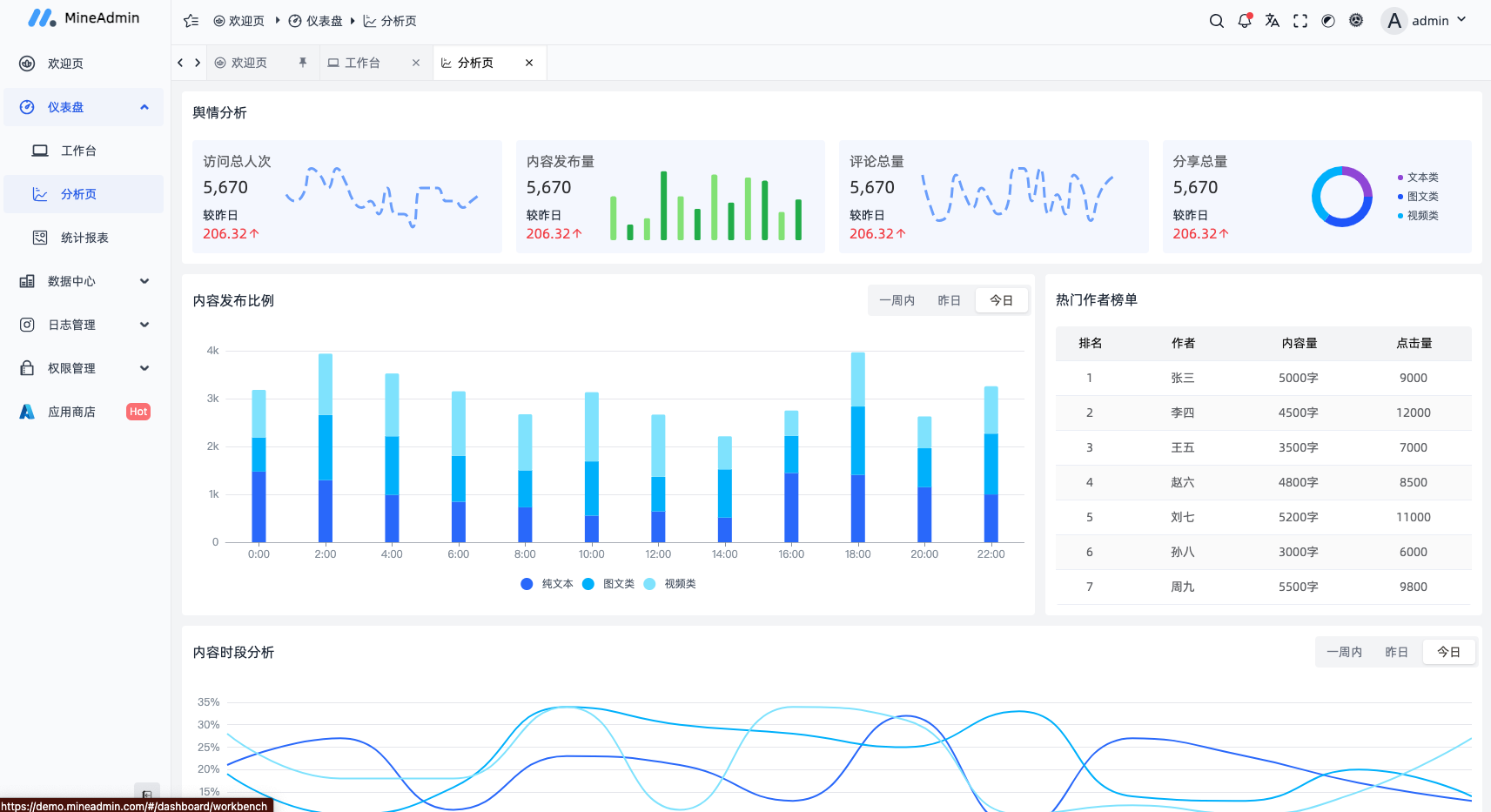1491x812 pixels.
Task: Select 昨日 filter in 内容发布比例 panel
Action: (x=950, y=299)
